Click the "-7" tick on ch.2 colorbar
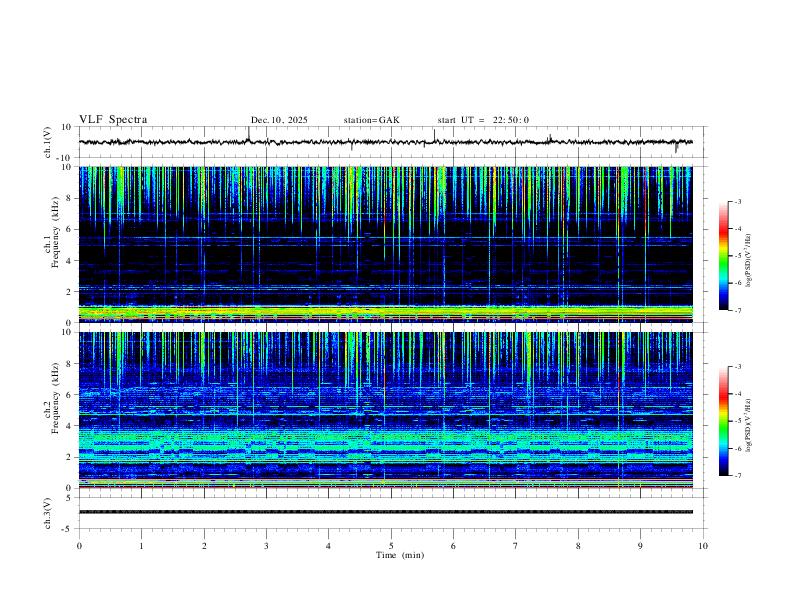This screenshot has width=792, height=612. pos(737,476)
